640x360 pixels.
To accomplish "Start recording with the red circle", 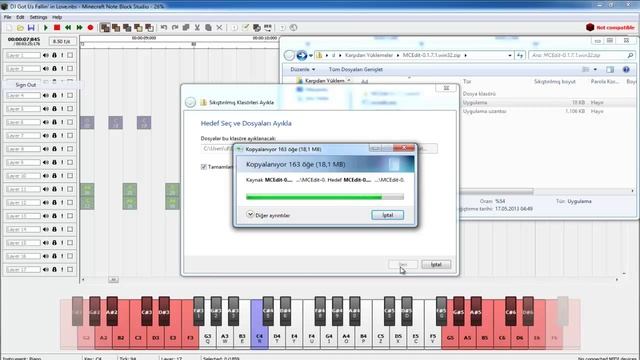I will (x=91, y=28).
